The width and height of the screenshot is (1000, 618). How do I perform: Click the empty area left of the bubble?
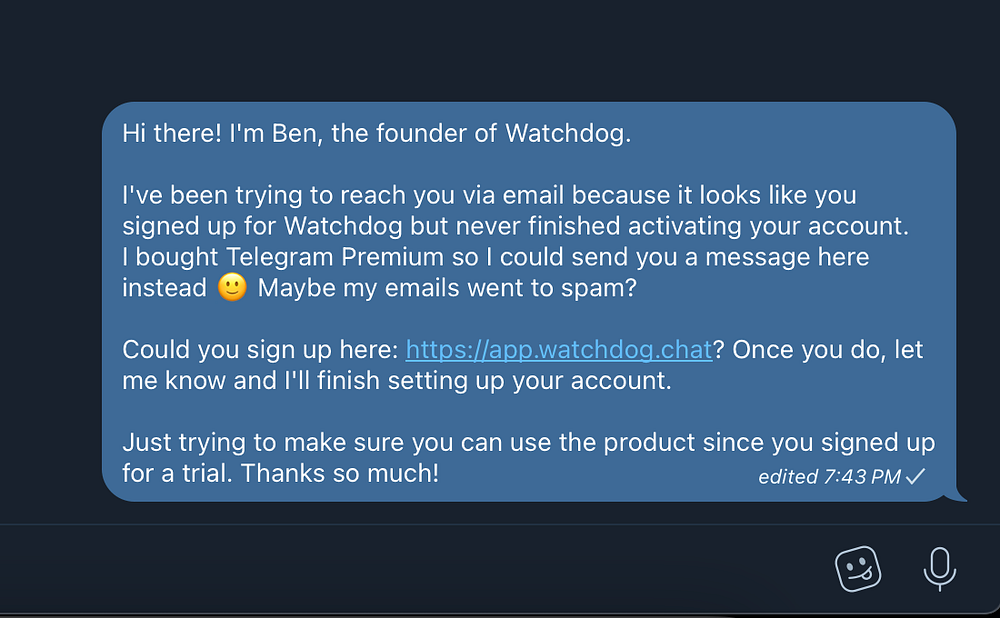pyautogui.click(x=50, y=300)
